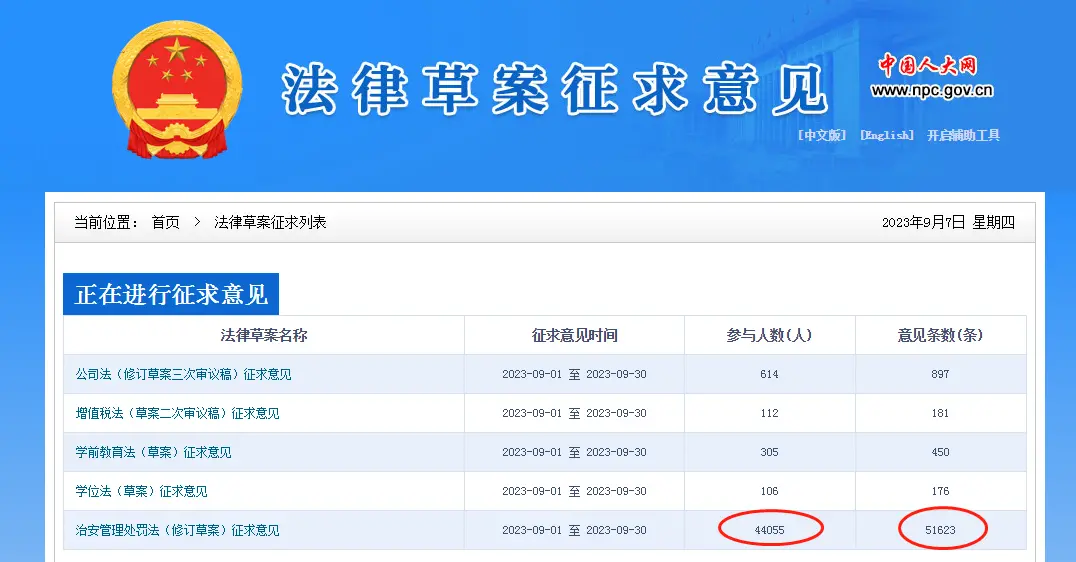Switch the site to 中文版
This screenshot has height=562, width=1076.
pyautogui.click(x=821, y=135)
